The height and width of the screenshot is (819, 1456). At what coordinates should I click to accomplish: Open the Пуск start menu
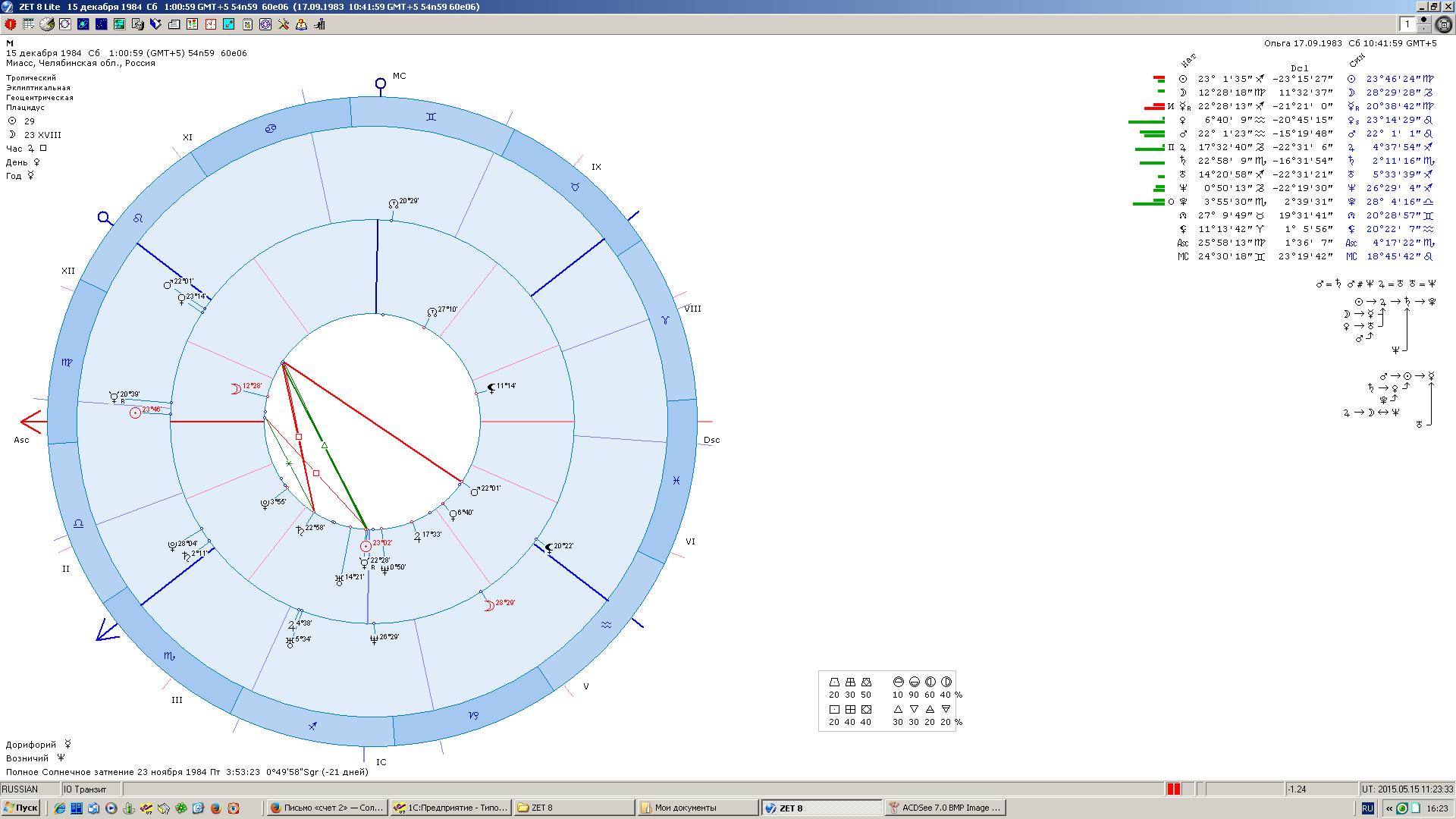pos(20,808)
